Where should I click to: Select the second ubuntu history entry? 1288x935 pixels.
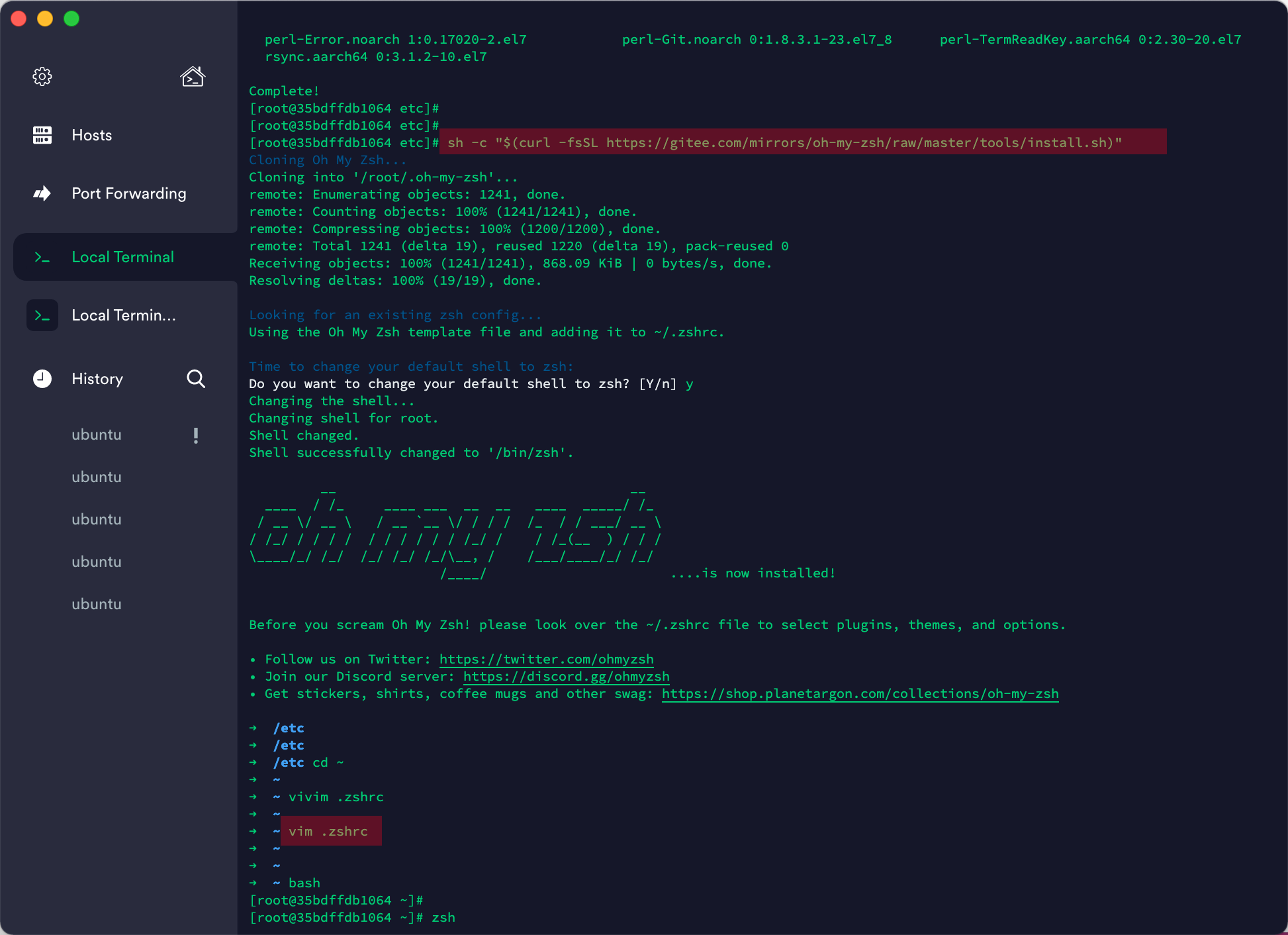click(96, 477)
